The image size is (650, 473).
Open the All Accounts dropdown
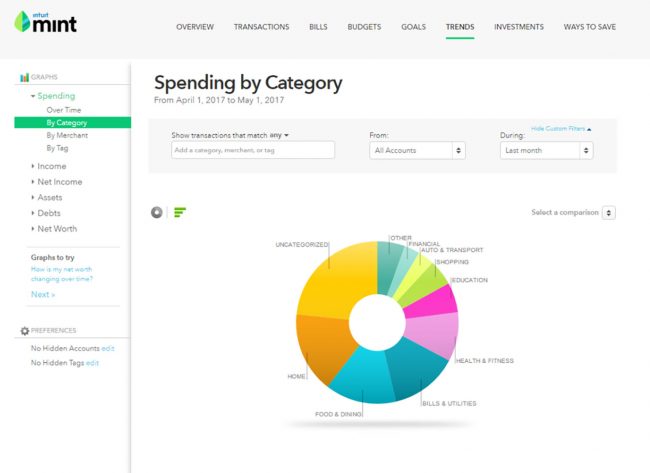tap(417, 150)
